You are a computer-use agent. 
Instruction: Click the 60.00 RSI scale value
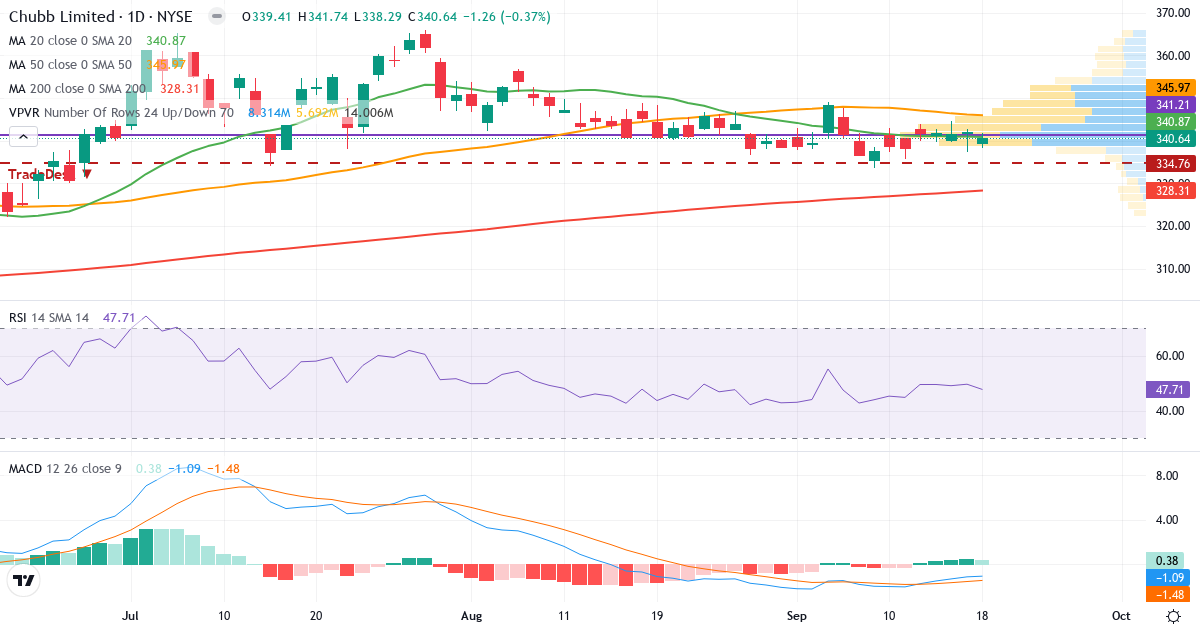click(x=1170, y=355)
